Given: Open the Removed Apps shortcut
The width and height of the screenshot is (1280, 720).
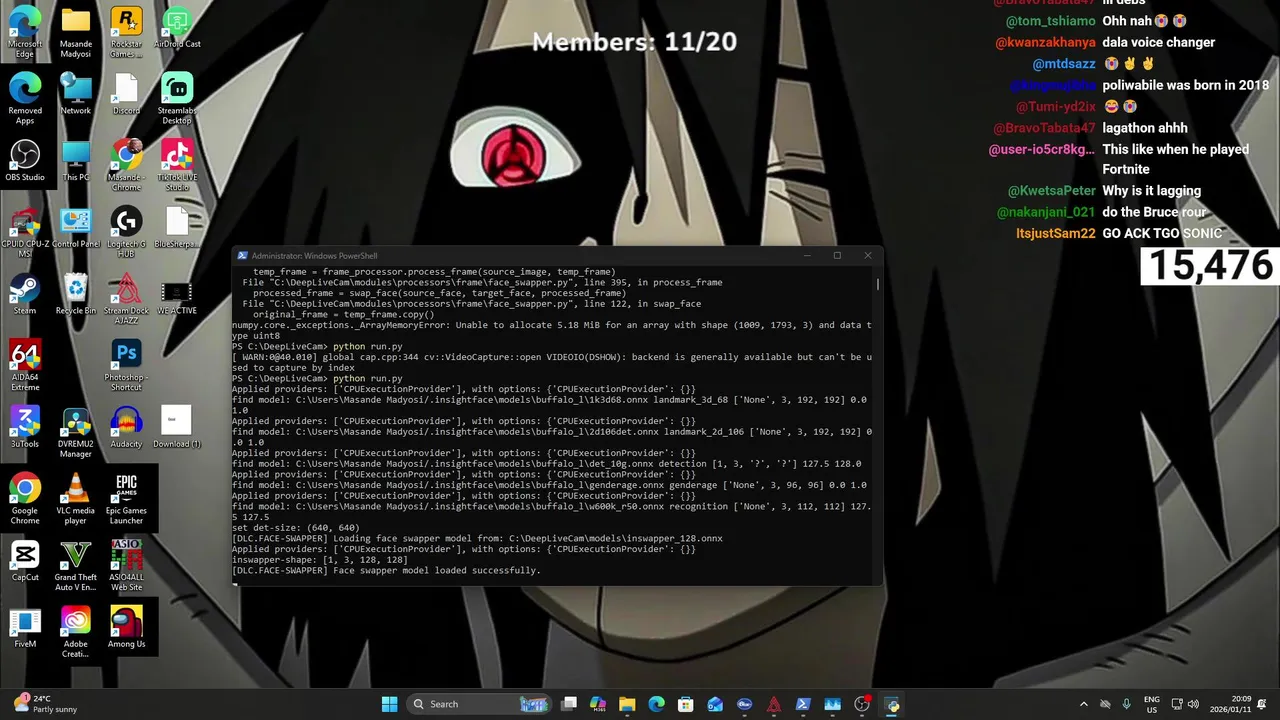Looking at the screenshot, I should click(25, 98).
